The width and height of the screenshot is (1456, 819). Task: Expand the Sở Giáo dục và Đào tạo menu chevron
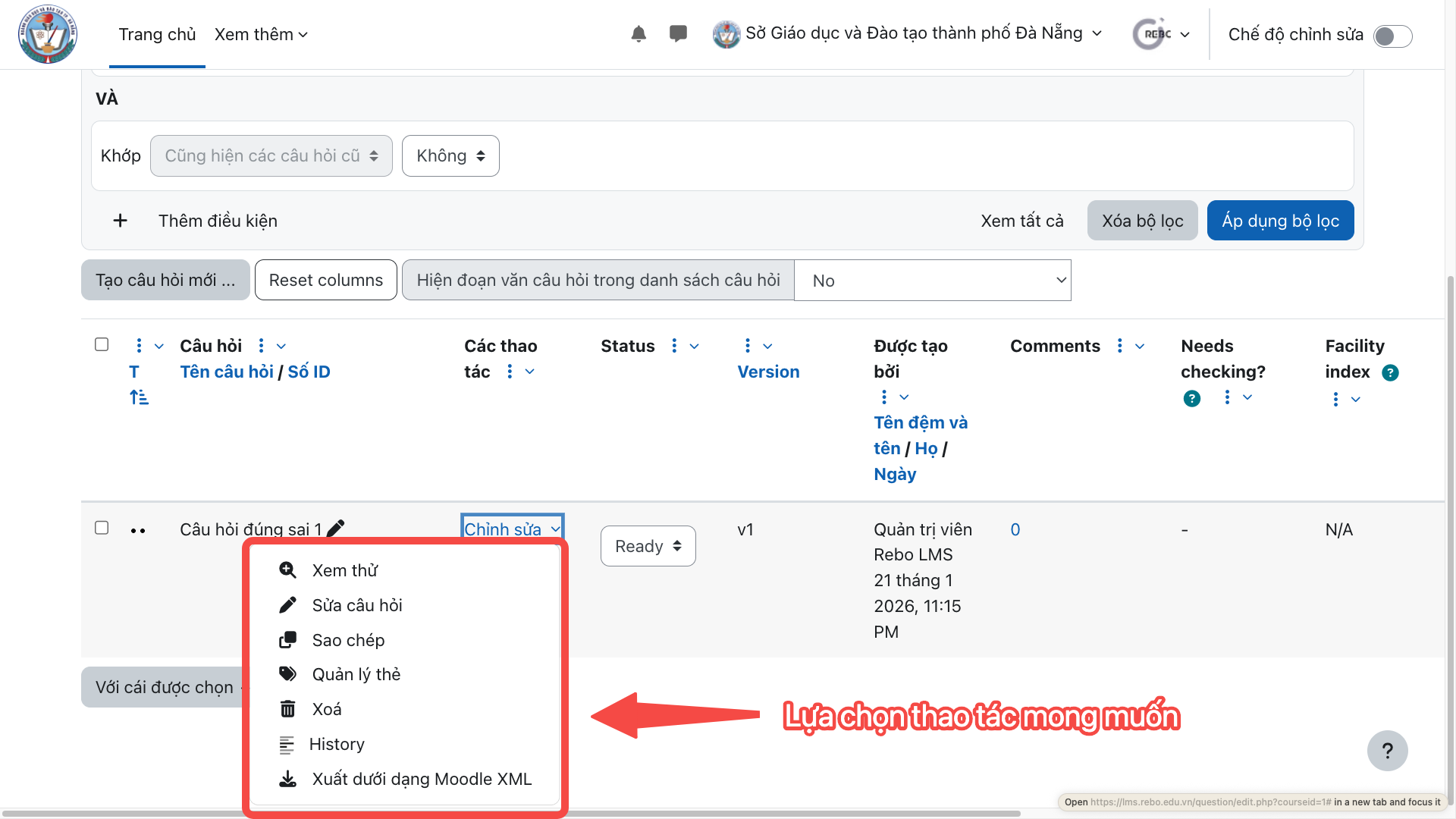click(x=1097, y=33)
